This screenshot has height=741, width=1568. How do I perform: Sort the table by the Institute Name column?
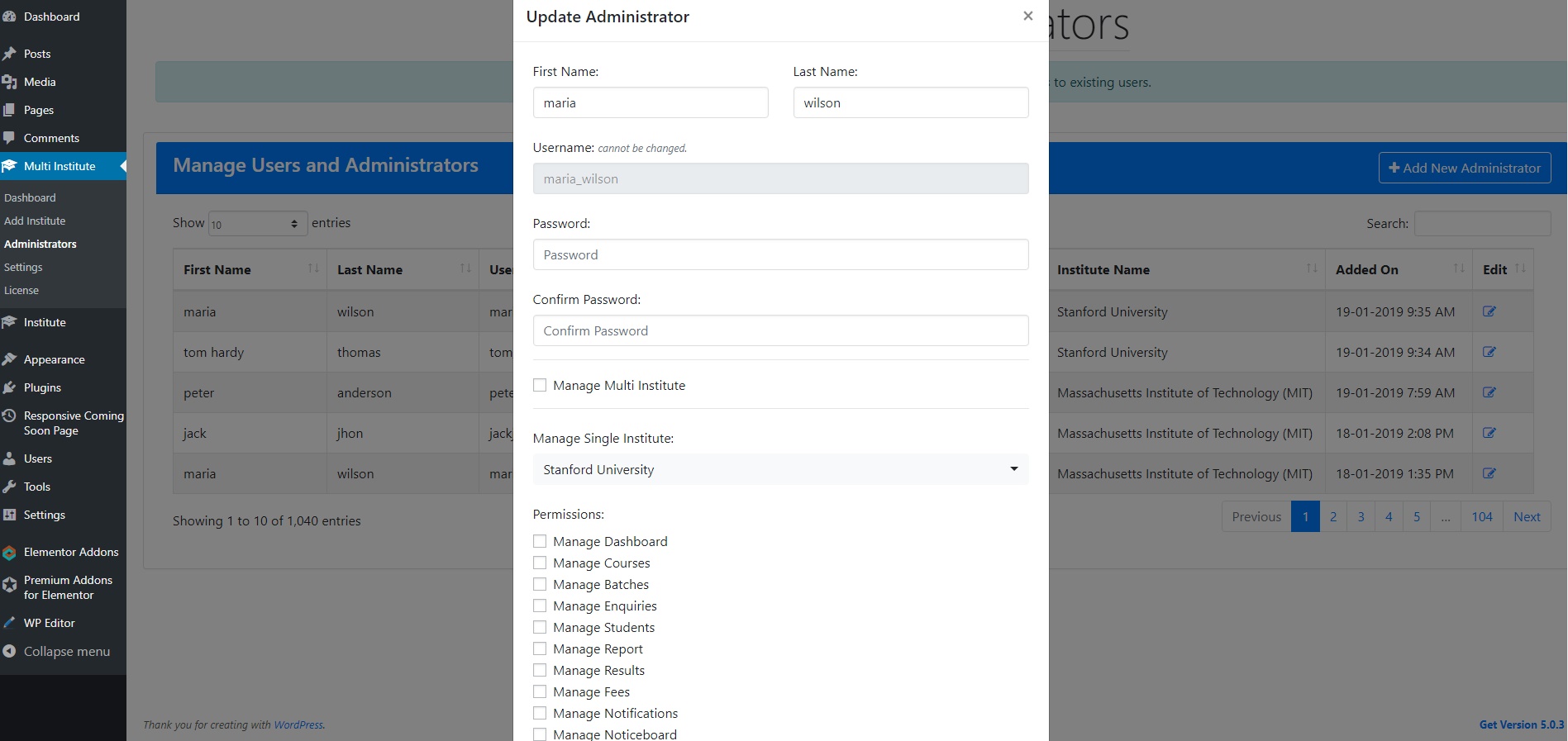(1186, 269)
